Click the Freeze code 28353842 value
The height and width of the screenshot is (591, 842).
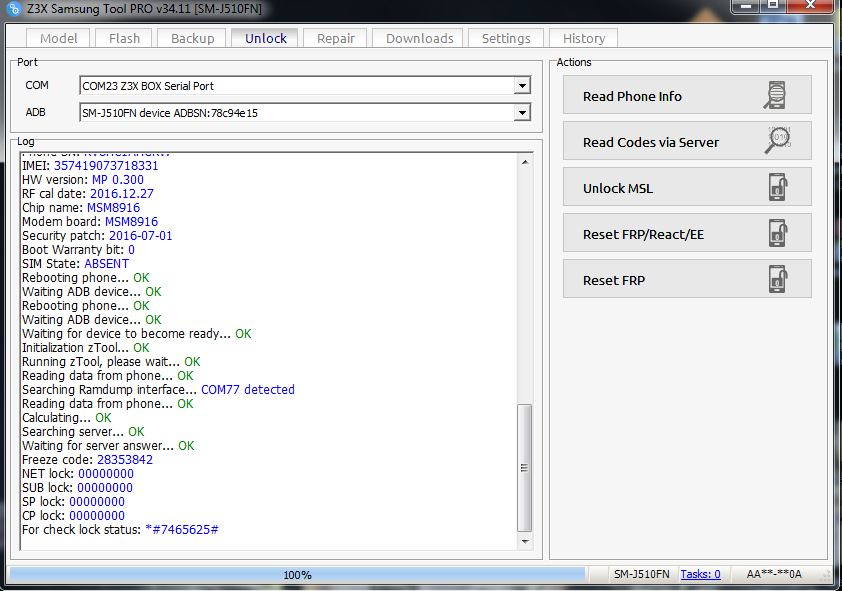(125, 460)
